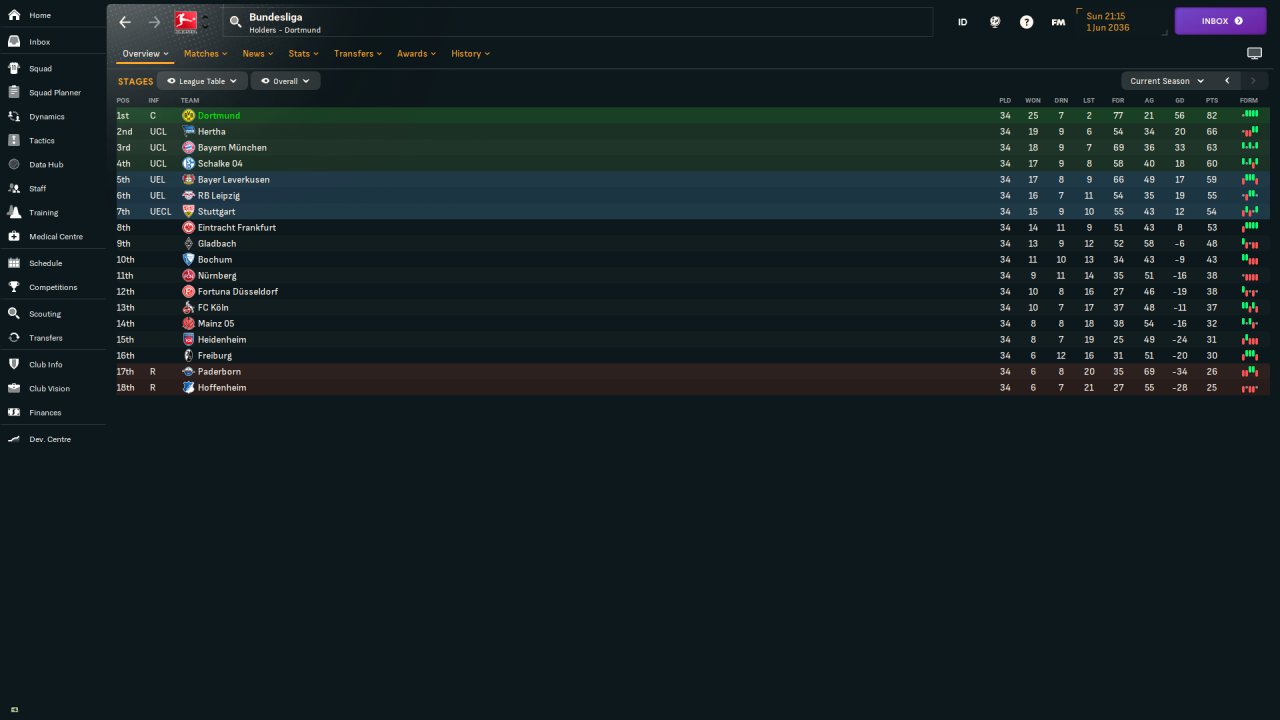Select the Overview tab
Viewport: 1280px width, 720px height.
pos(145,54)
